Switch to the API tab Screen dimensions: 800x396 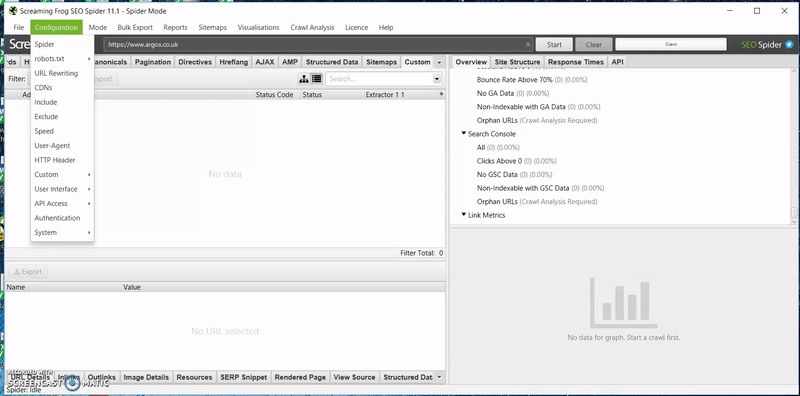(617, 62)
